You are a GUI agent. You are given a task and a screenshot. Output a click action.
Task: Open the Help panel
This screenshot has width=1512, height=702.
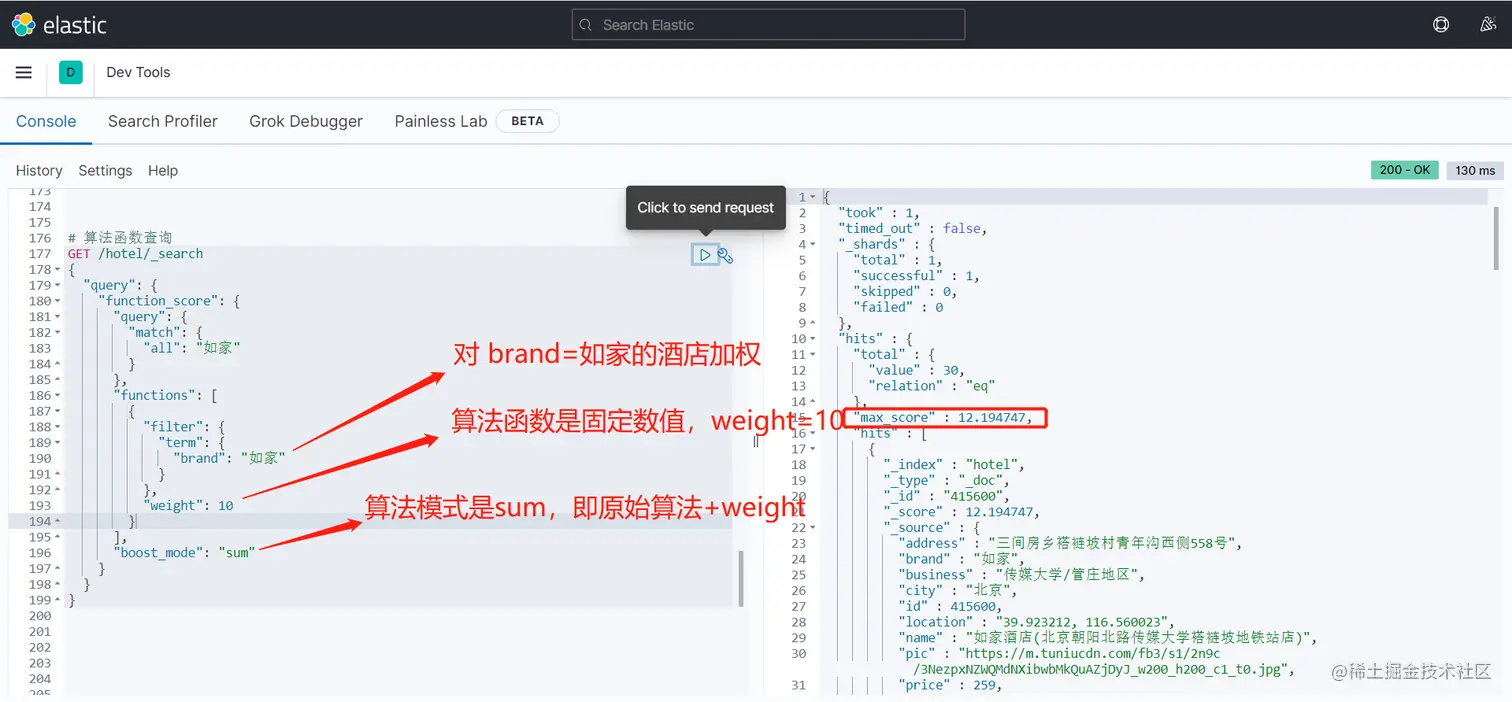pos(163,171)
